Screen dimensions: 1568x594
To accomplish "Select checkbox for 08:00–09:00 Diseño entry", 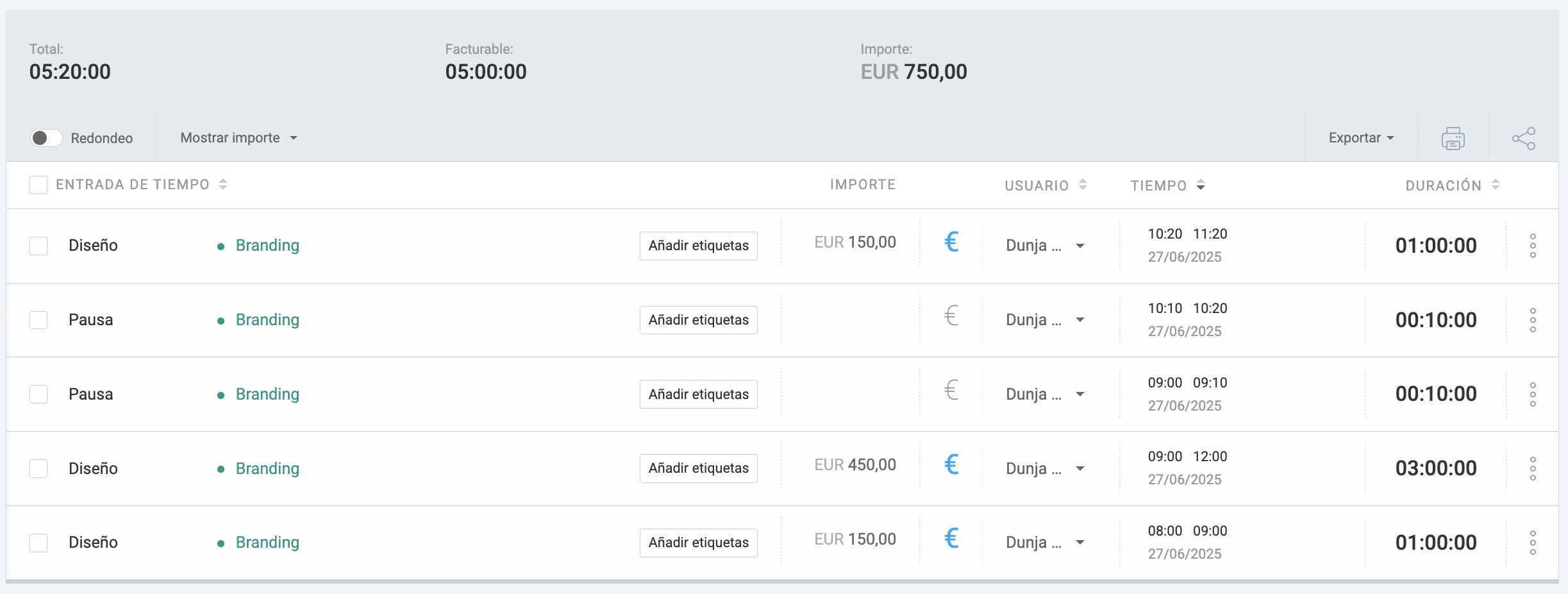I will click(38, 543).
